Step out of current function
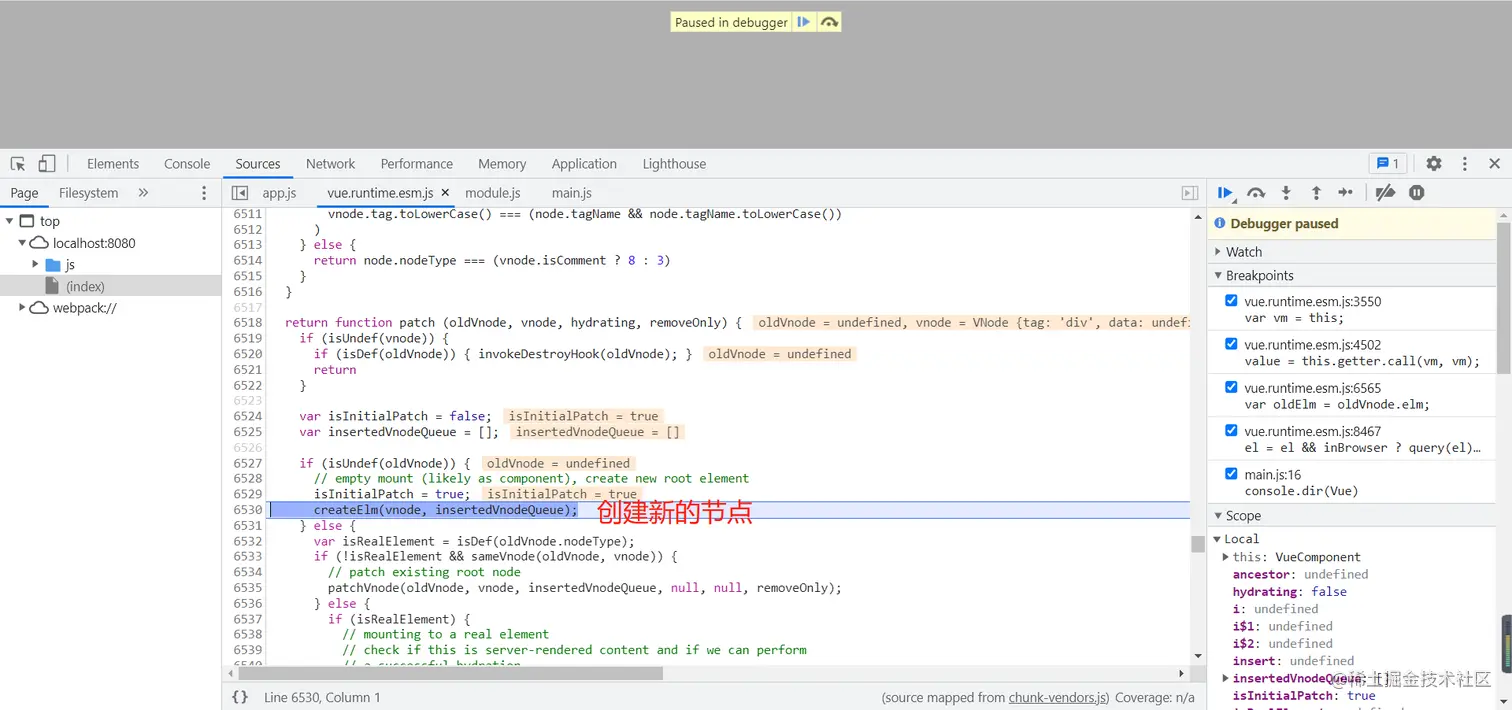1512x710 pixels. click(1316, 193)
